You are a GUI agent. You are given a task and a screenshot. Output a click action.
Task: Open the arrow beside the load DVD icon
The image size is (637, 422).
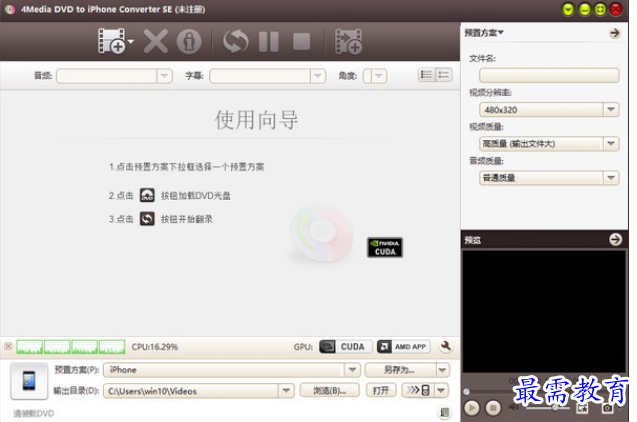tap(131, 41)
